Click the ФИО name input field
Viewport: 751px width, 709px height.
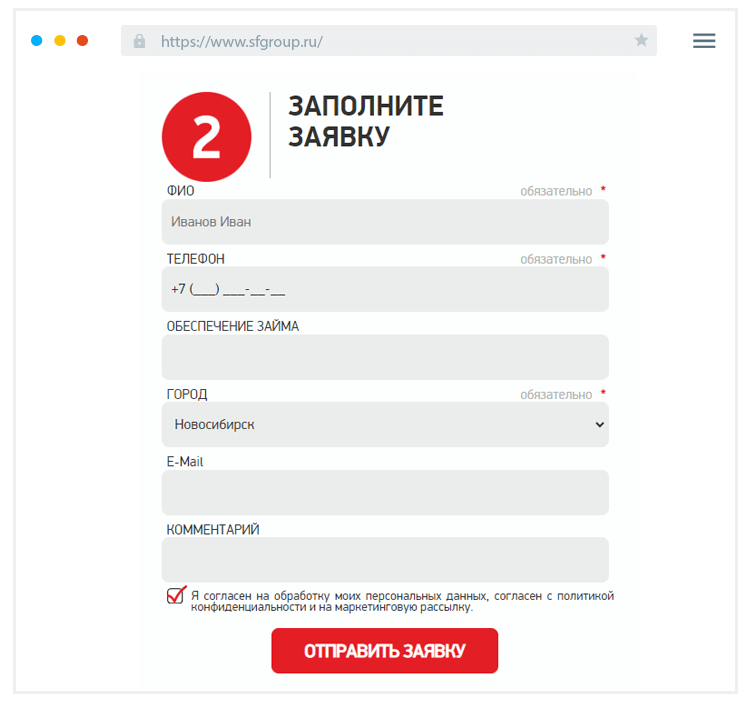click(385, 222)
